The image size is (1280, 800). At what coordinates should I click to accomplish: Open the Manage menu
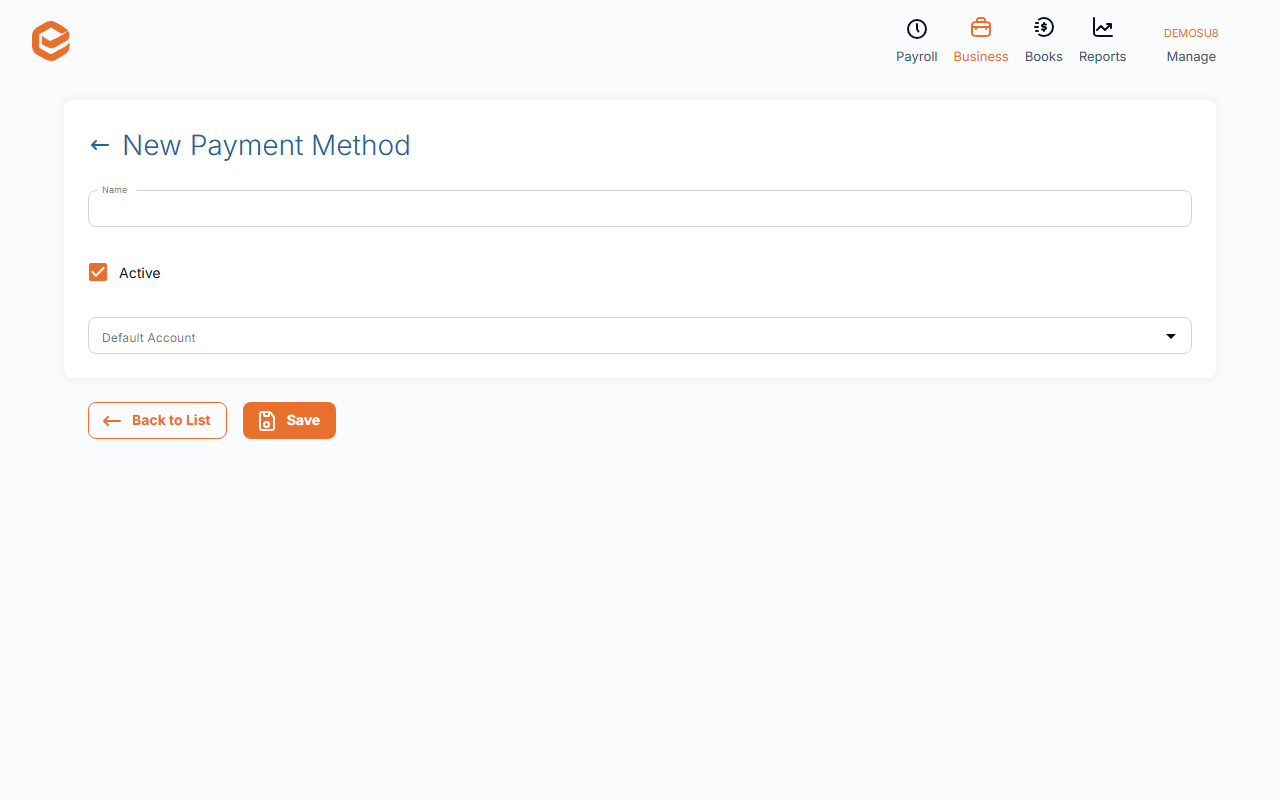[1191, 57]
